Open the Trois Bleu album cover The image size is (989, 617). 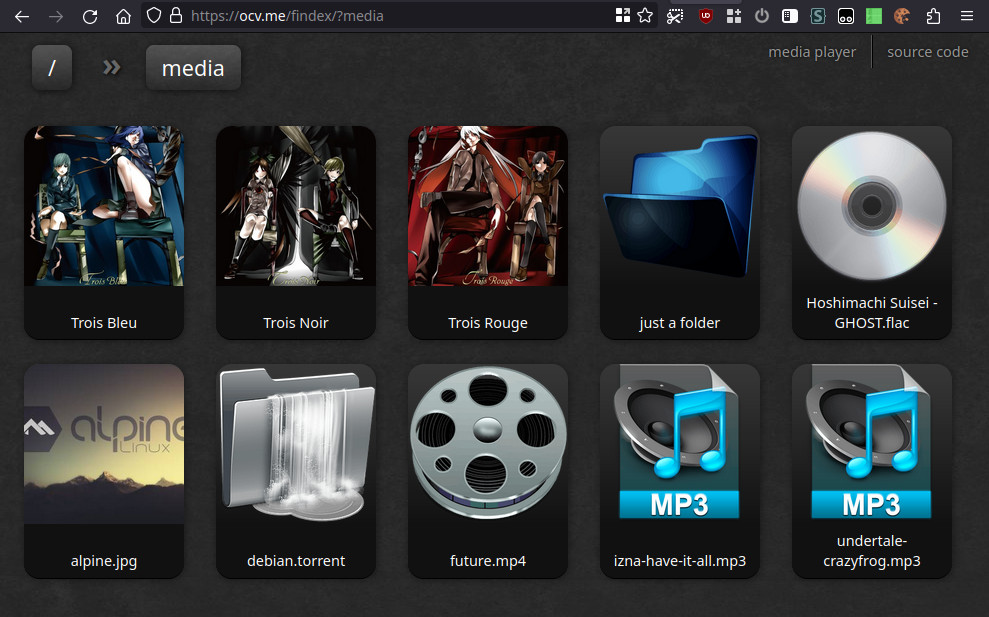click(x=104, y=206)
